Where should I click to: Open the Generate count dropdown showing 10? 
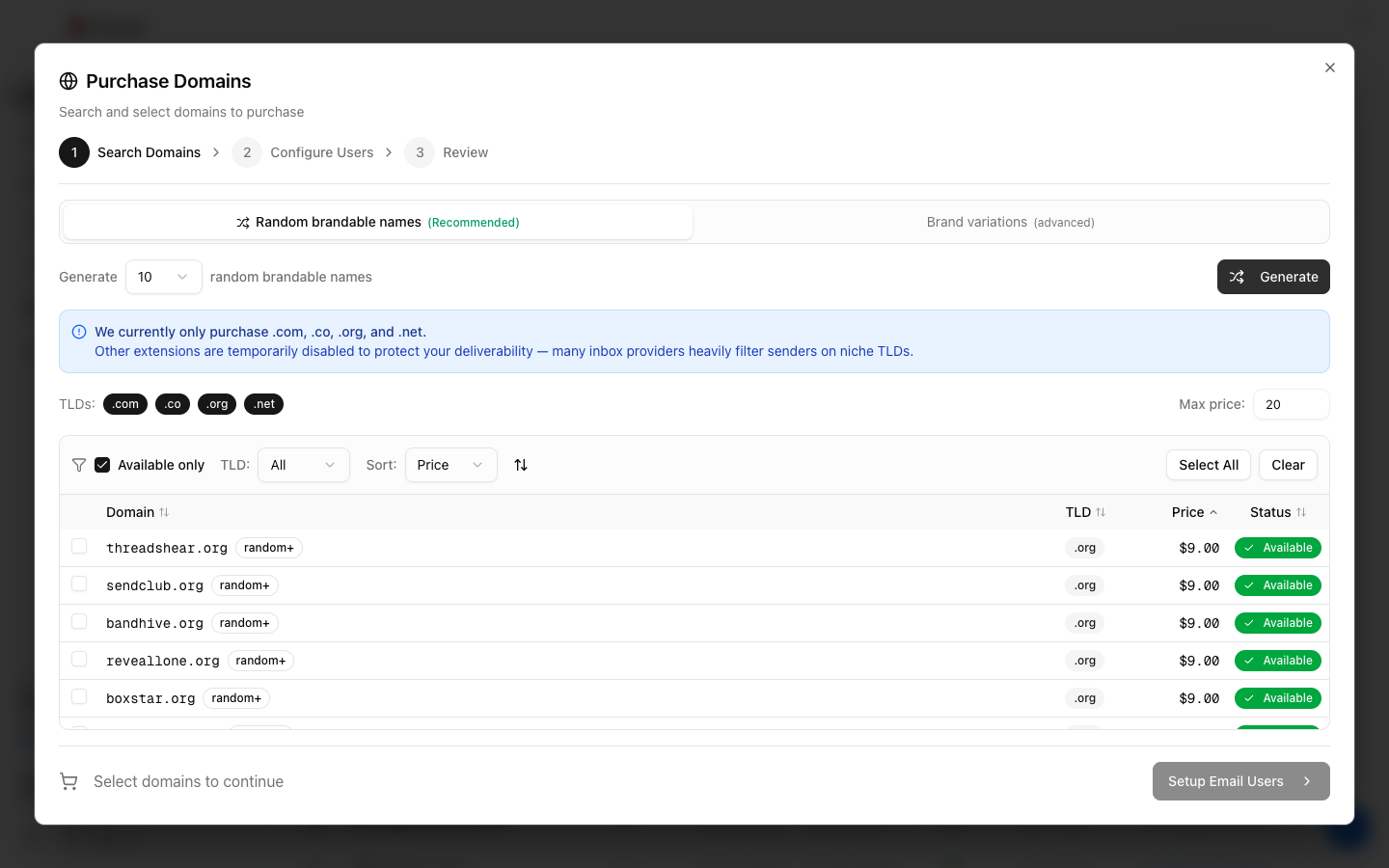tap(164, 277)
